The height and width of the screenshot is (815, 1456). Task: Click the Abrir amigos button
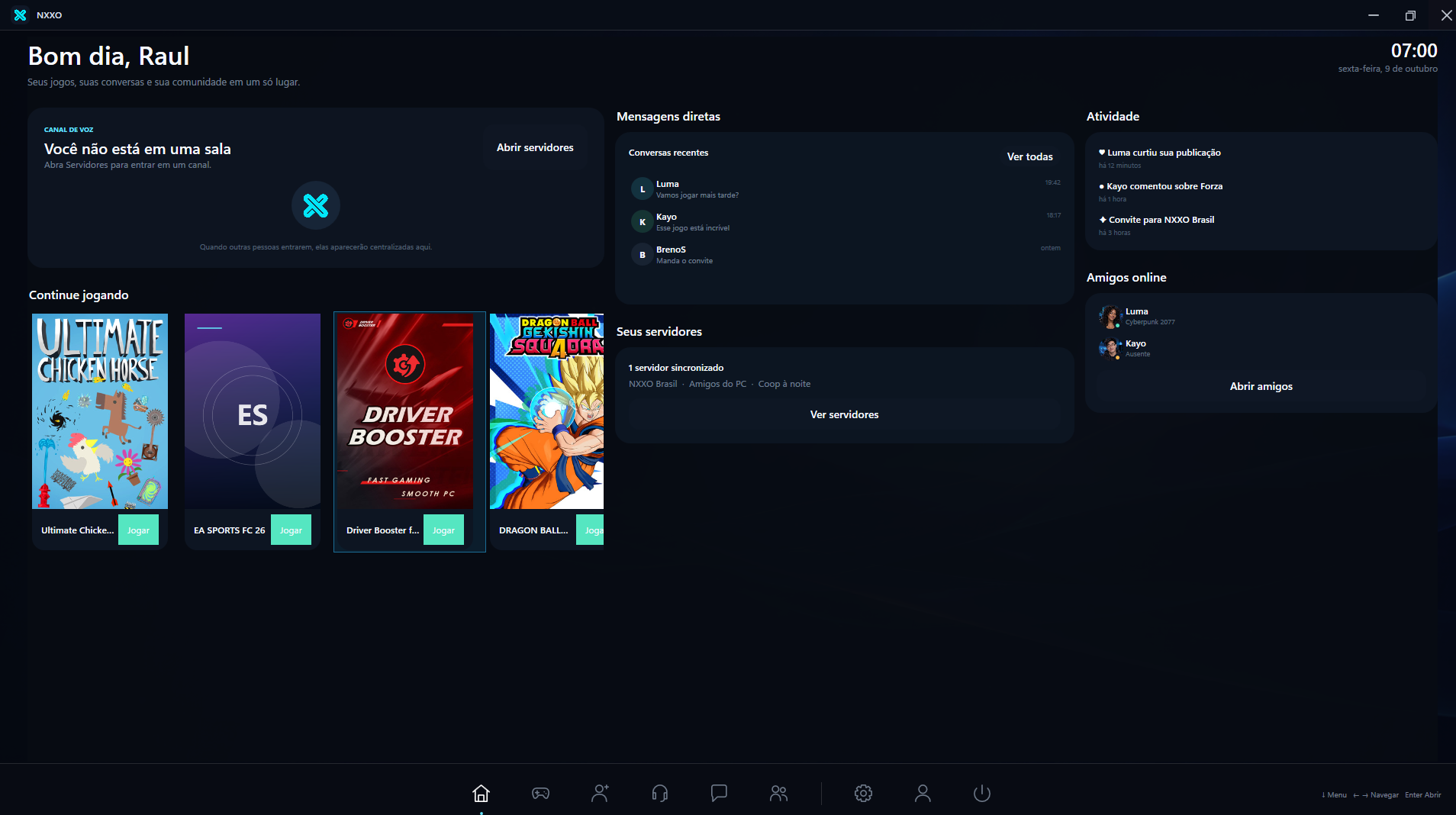(x=1261, y=386)
